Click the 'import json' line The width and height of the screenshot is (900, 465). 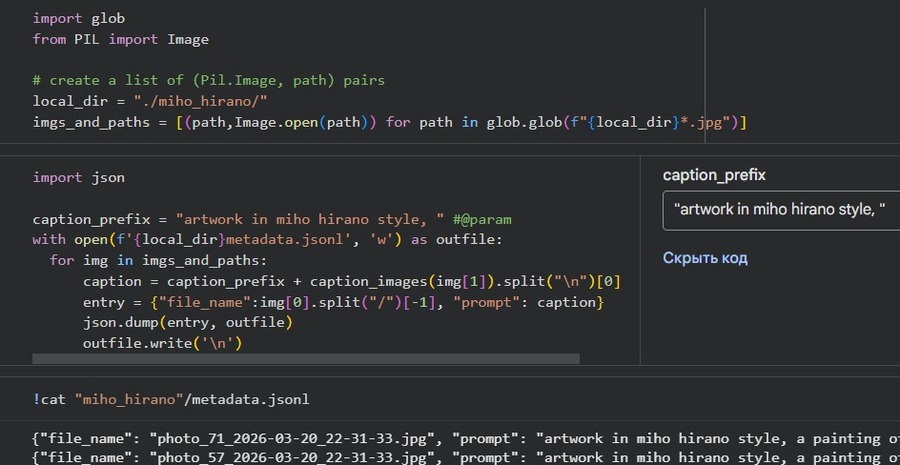(x=79, y=177)
